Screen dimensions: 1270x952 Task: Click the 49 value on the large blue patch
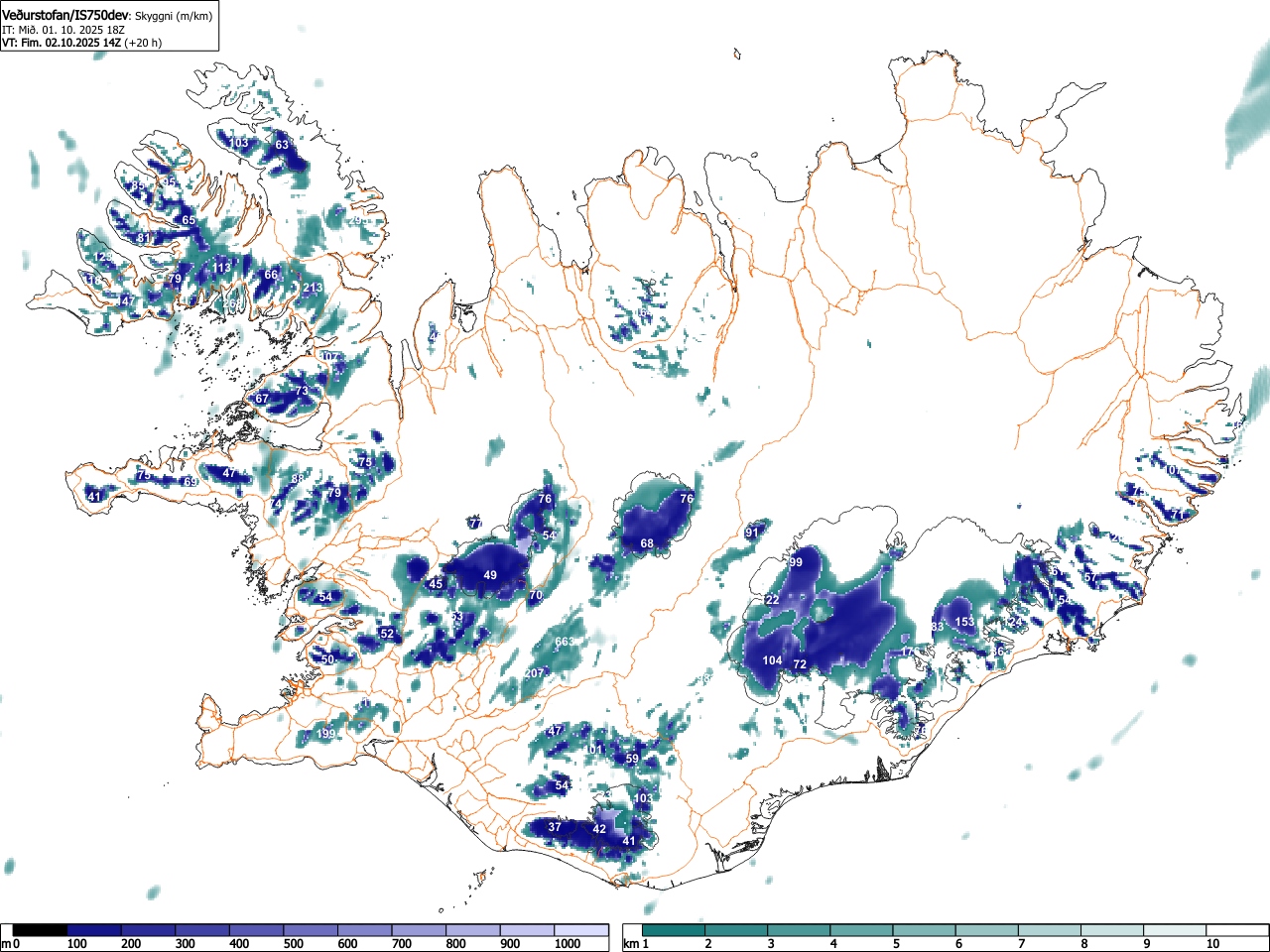[x=490, y=575]
